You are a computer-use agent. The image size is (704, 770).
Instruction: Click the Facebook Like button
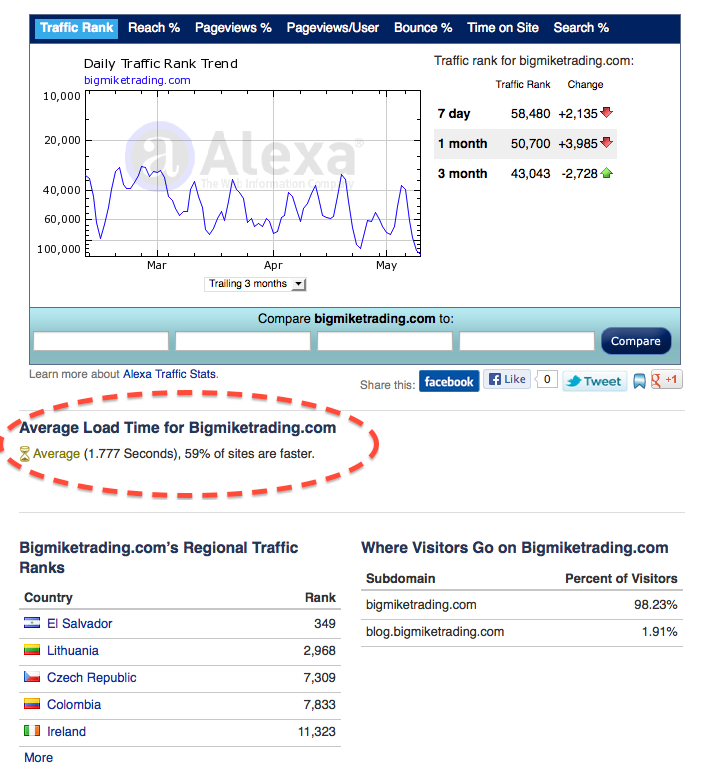[507, 379]
